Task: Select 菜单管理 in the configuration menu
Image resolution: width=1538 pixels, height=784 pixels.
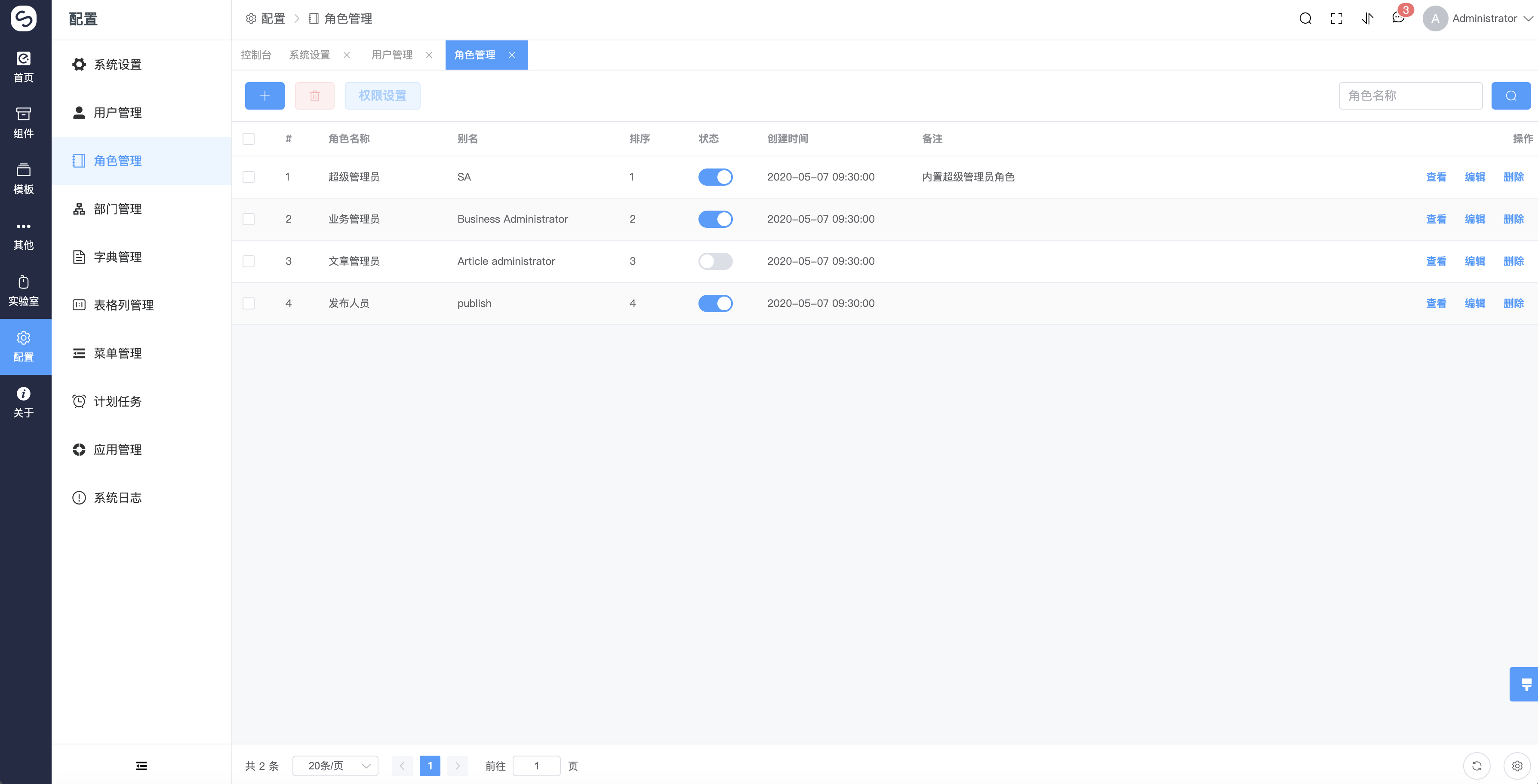Action: click(x=117, y=352)
